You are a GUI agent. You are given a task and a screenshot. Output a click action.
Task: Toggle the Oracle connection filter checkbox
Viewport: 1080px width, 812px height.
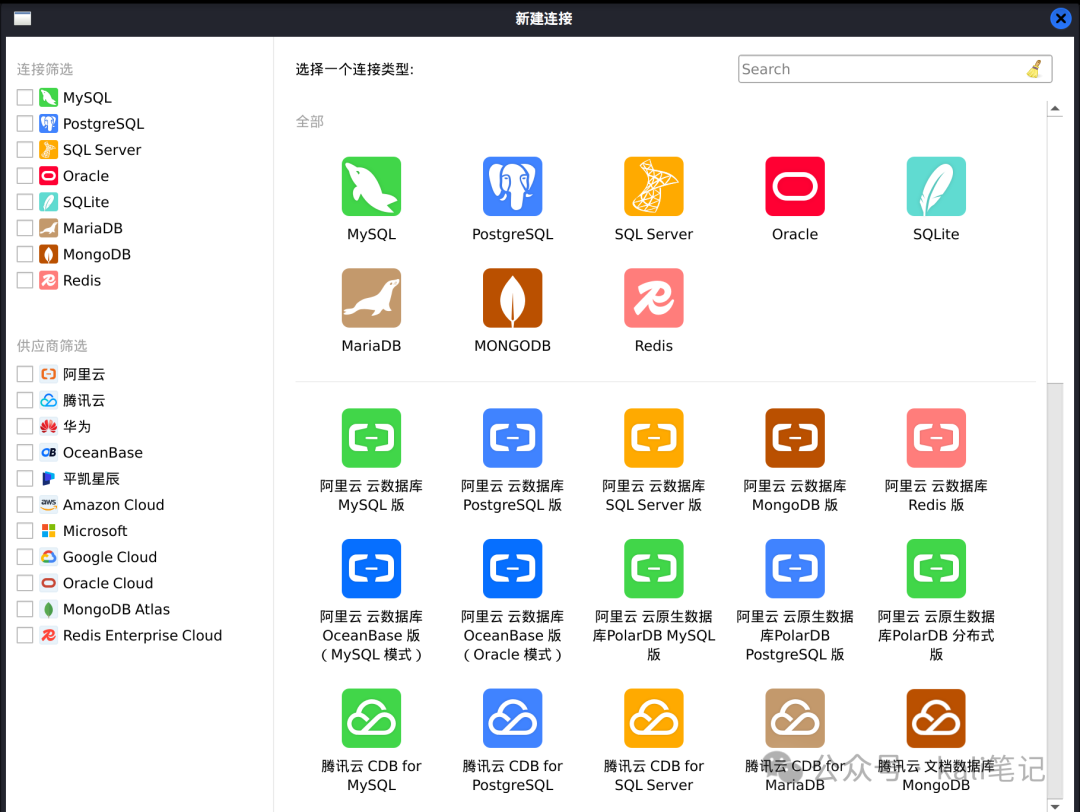(25, 176)
